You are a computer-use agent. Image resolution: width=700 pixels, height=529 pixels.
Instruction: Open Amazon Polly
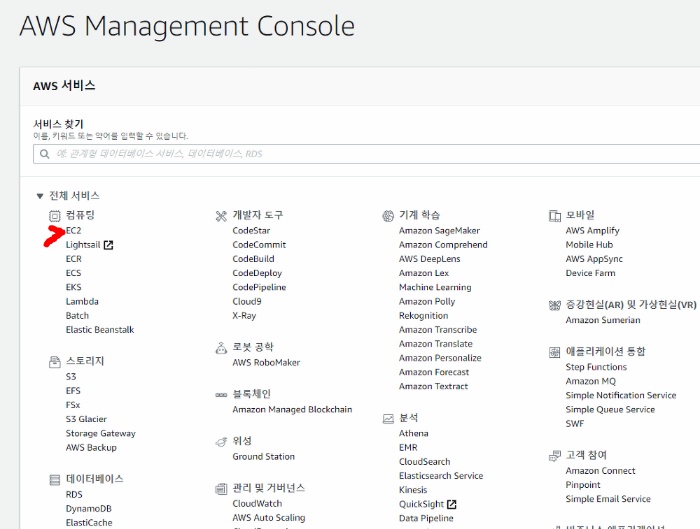pyautogui.click(x=427, y=301)
